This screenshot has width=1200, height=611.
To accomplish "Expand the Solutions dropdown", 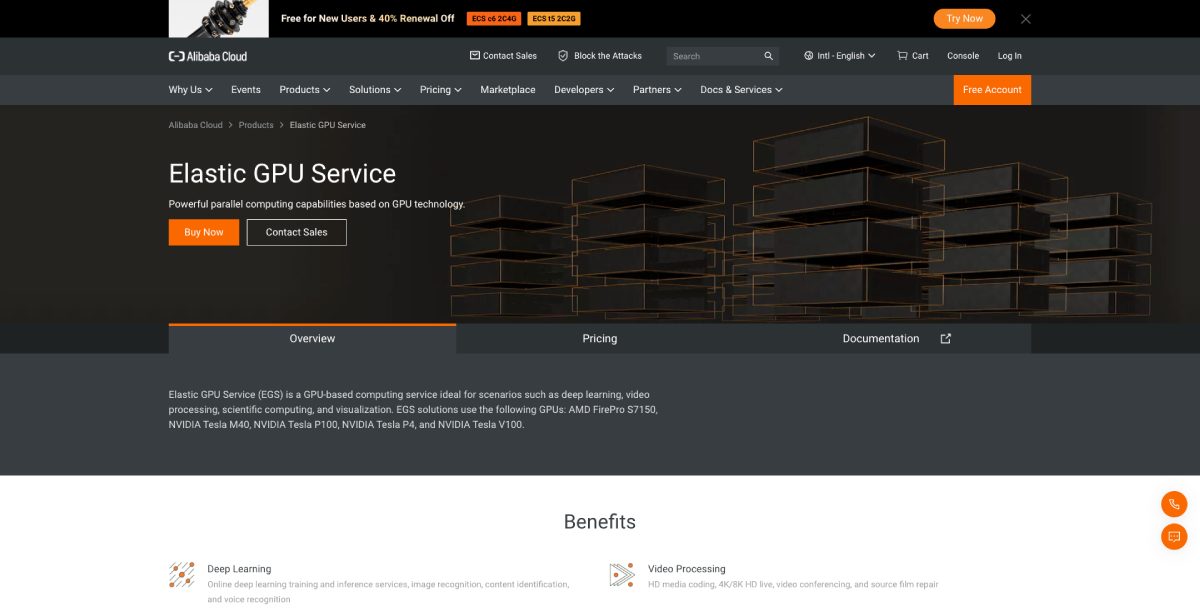I will click(x=374, y=89).
